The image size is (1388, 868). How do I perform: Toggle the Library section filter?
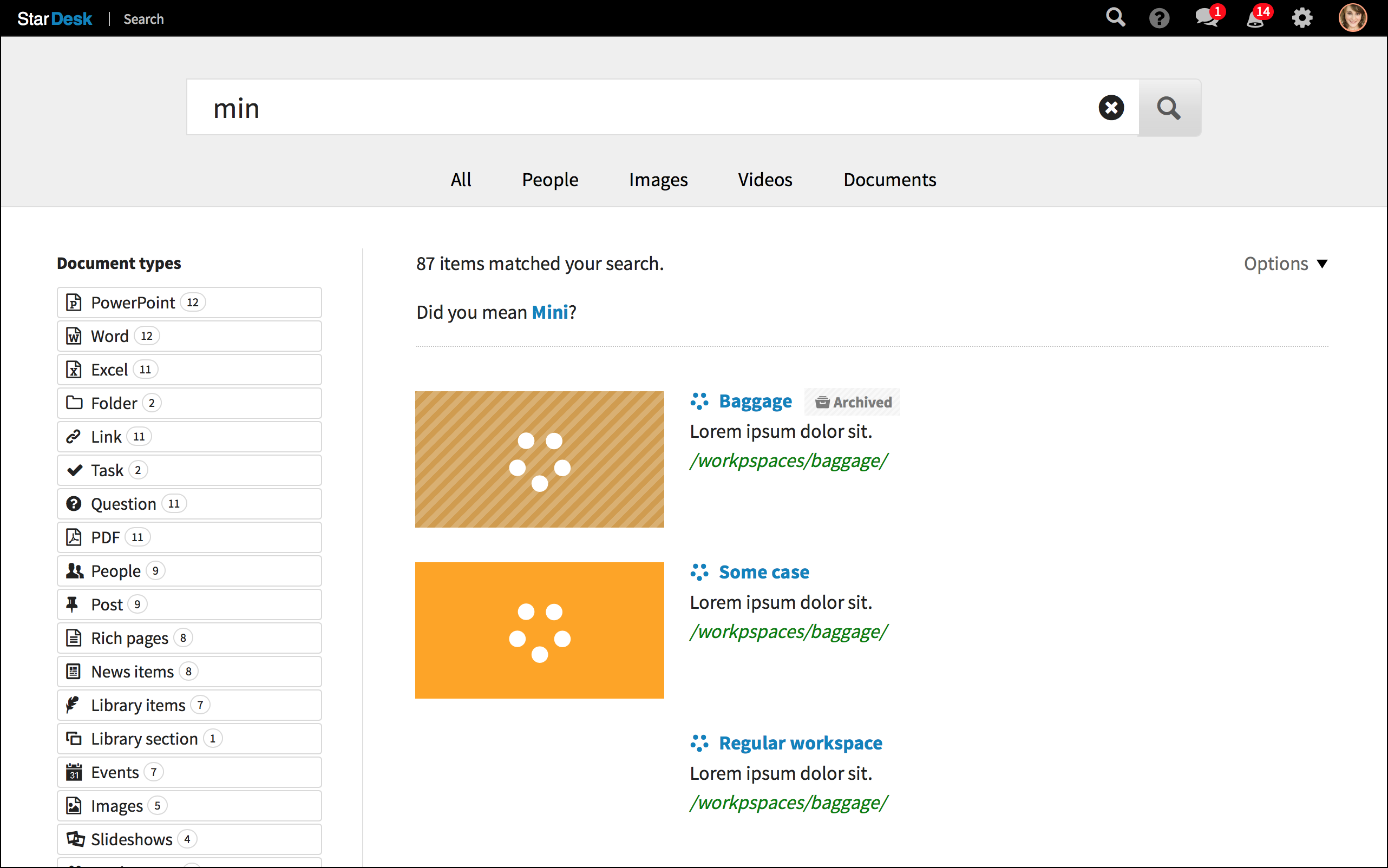click(189, 739)
